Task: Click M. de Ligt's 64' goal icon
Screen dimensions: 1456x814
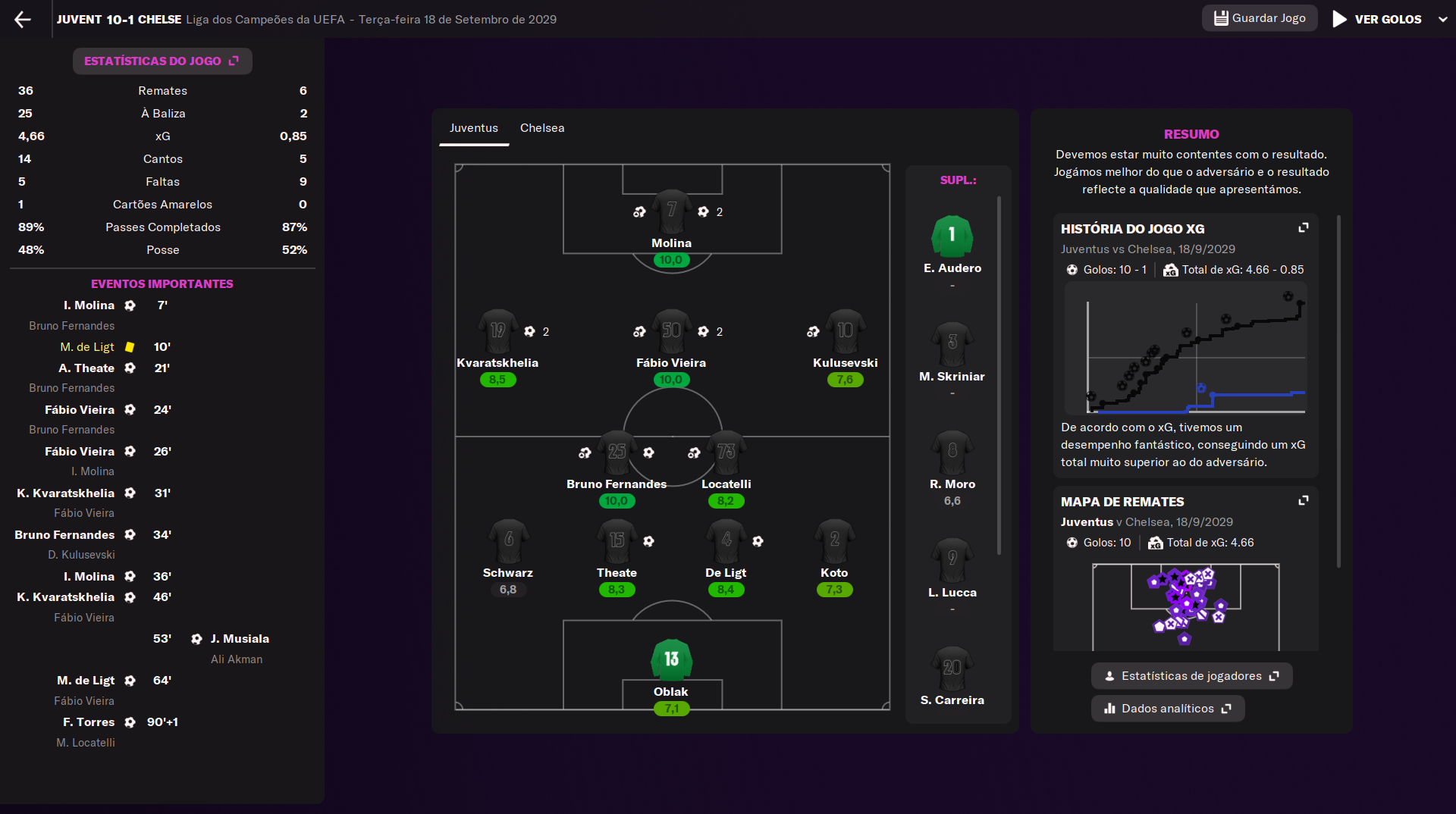Action: 130,681
